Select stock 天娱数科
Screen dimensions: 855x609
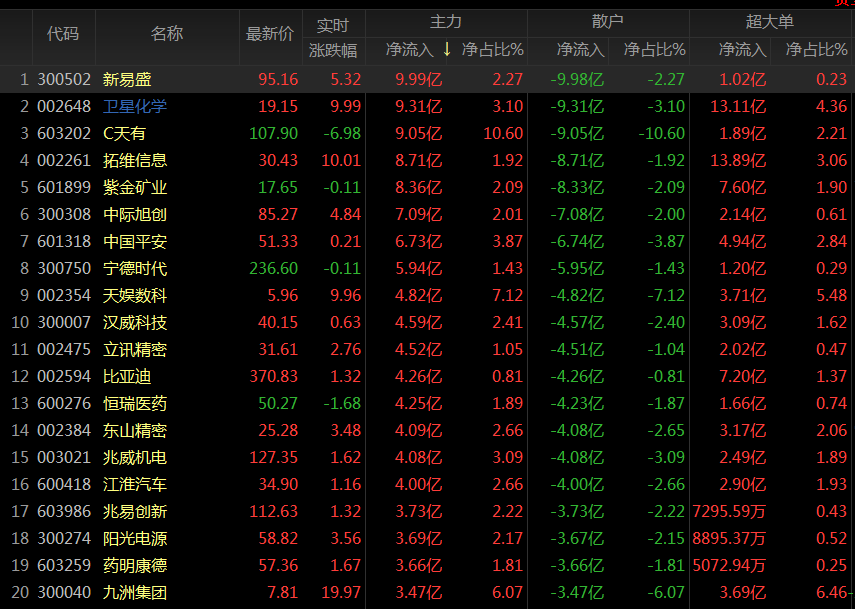[135, 296]
